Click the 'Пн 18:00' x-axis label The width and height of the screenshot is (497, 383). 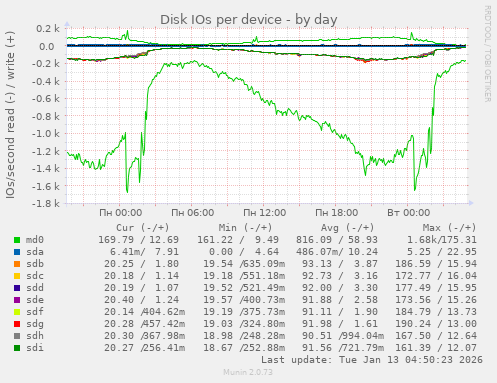[x=336, y=213]
